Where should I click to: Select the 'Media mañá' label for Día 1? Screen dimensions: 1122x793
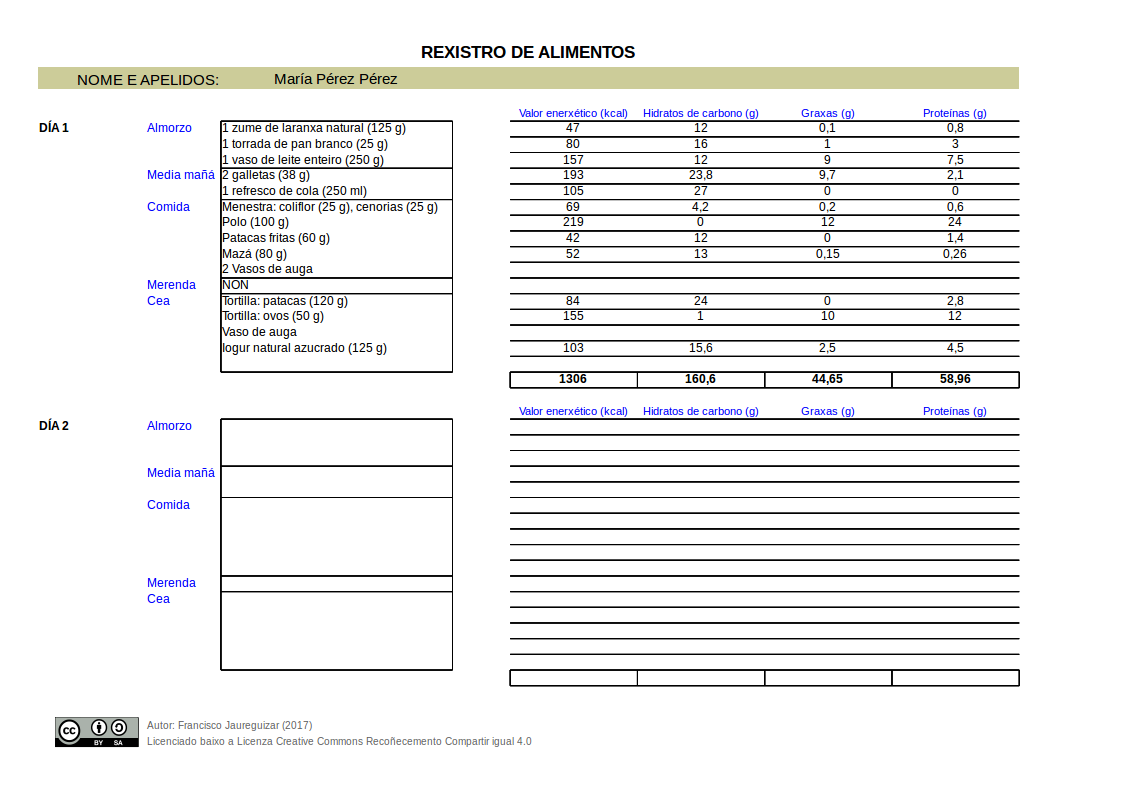tap(179, 175)
